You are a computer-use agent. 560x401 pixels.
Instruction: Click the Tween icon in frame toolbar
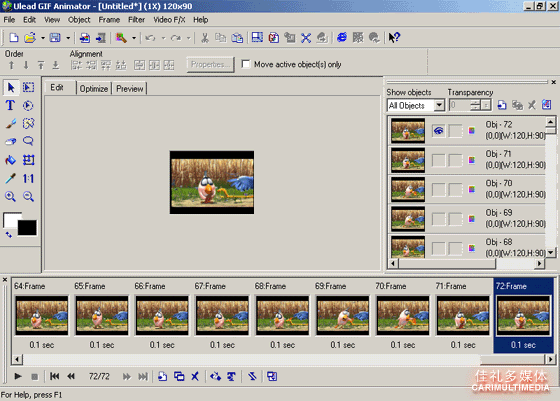pyautogui.click(x=215, y=376)
